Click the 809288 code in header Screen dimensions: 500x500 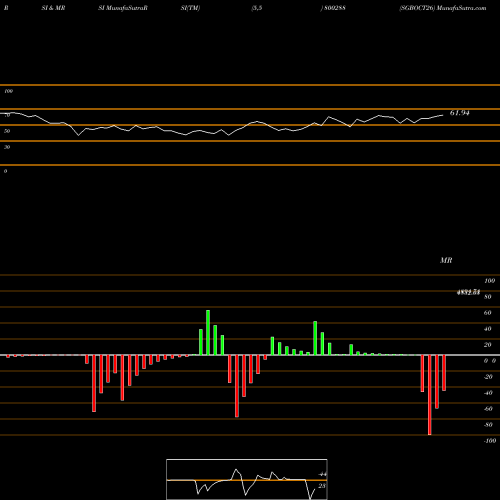coord(335,8)
